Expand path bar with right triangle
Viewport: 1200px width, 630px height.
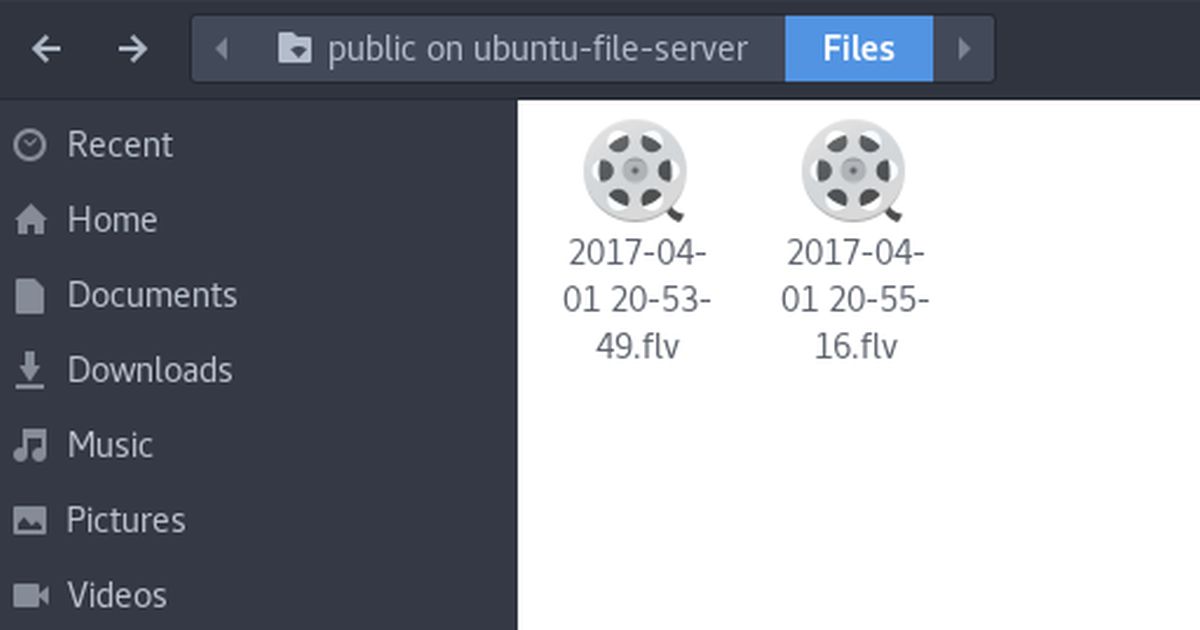tap(964, 48)
